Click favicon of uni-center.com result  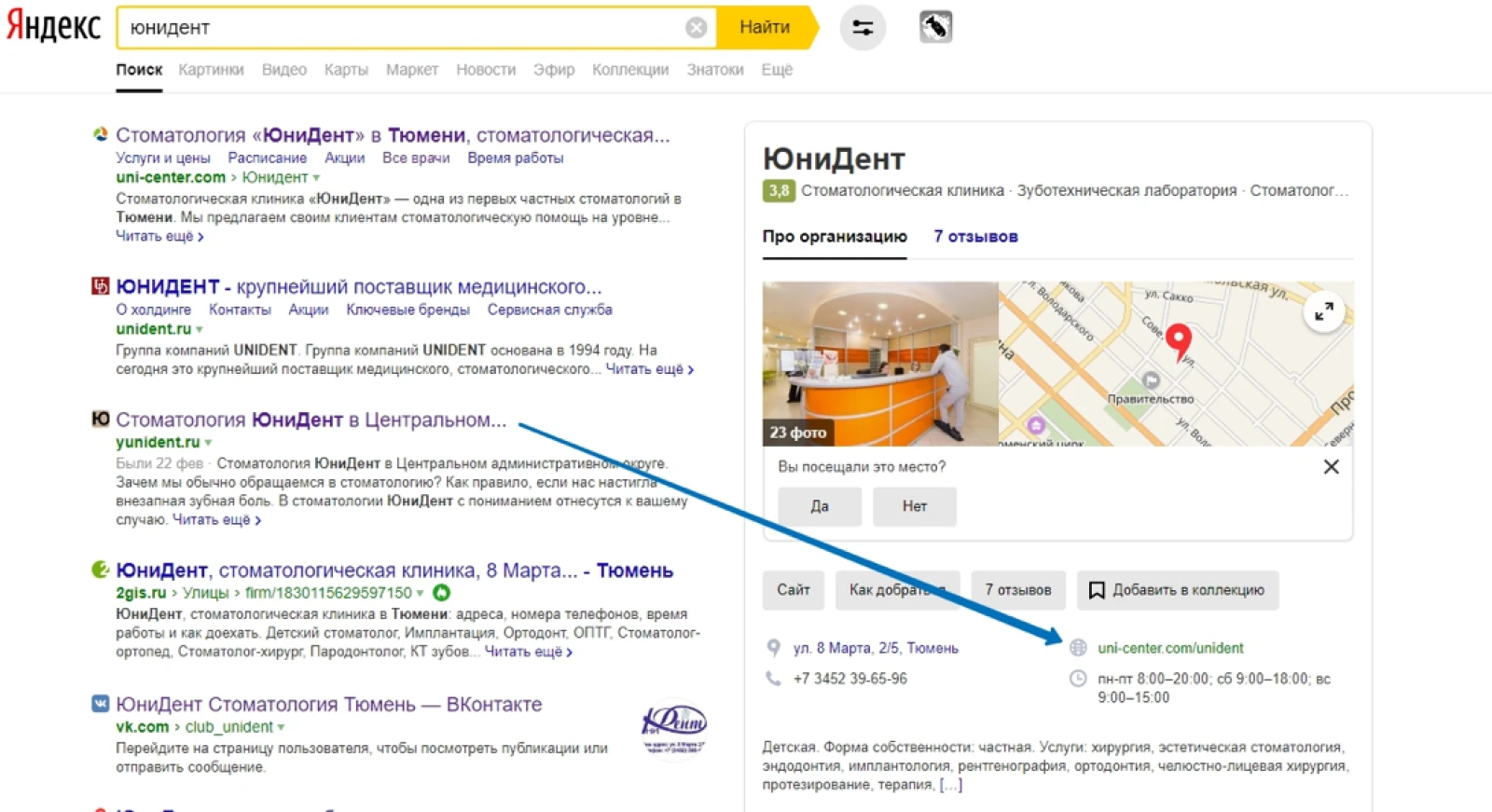tap(100, 135)
